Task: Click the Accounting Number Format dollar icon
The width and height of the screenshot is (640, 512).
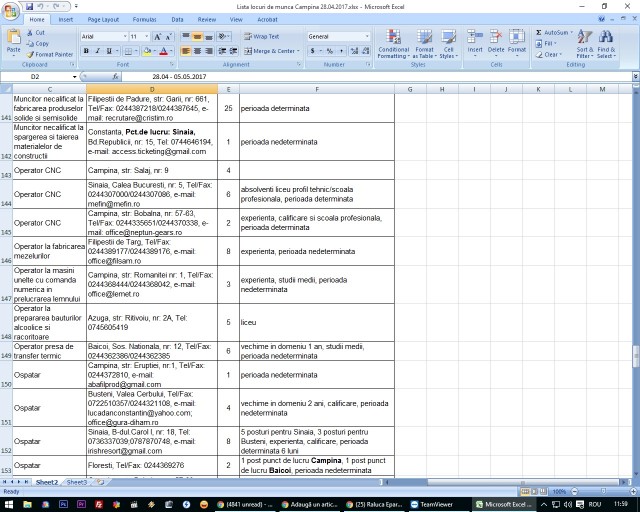Action: pos(312,51)
